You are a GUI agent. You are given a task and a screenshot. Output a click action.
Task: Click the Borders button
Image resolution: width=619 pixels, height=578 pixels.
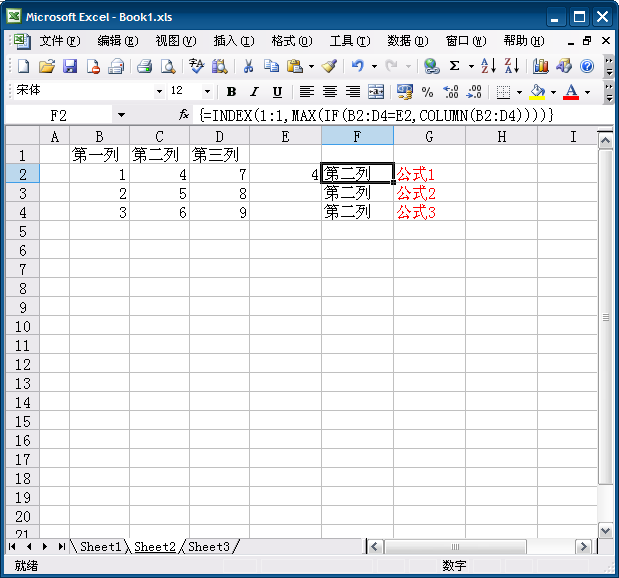(x=503, y=92)
